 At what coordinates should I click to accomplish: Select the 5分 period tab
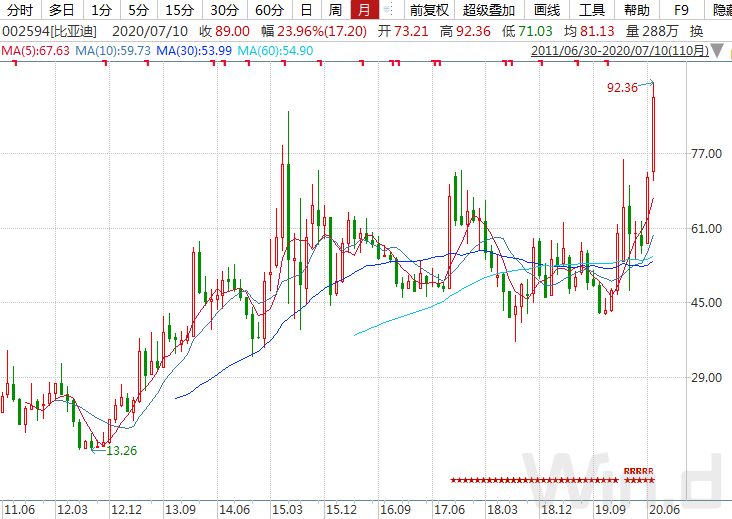tap(139, 10)
